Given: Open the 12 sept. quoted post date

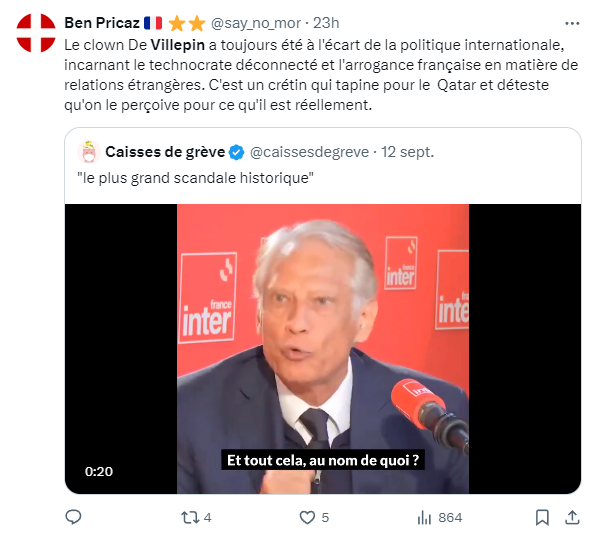Looking at the screenshot, I should 407,152.
